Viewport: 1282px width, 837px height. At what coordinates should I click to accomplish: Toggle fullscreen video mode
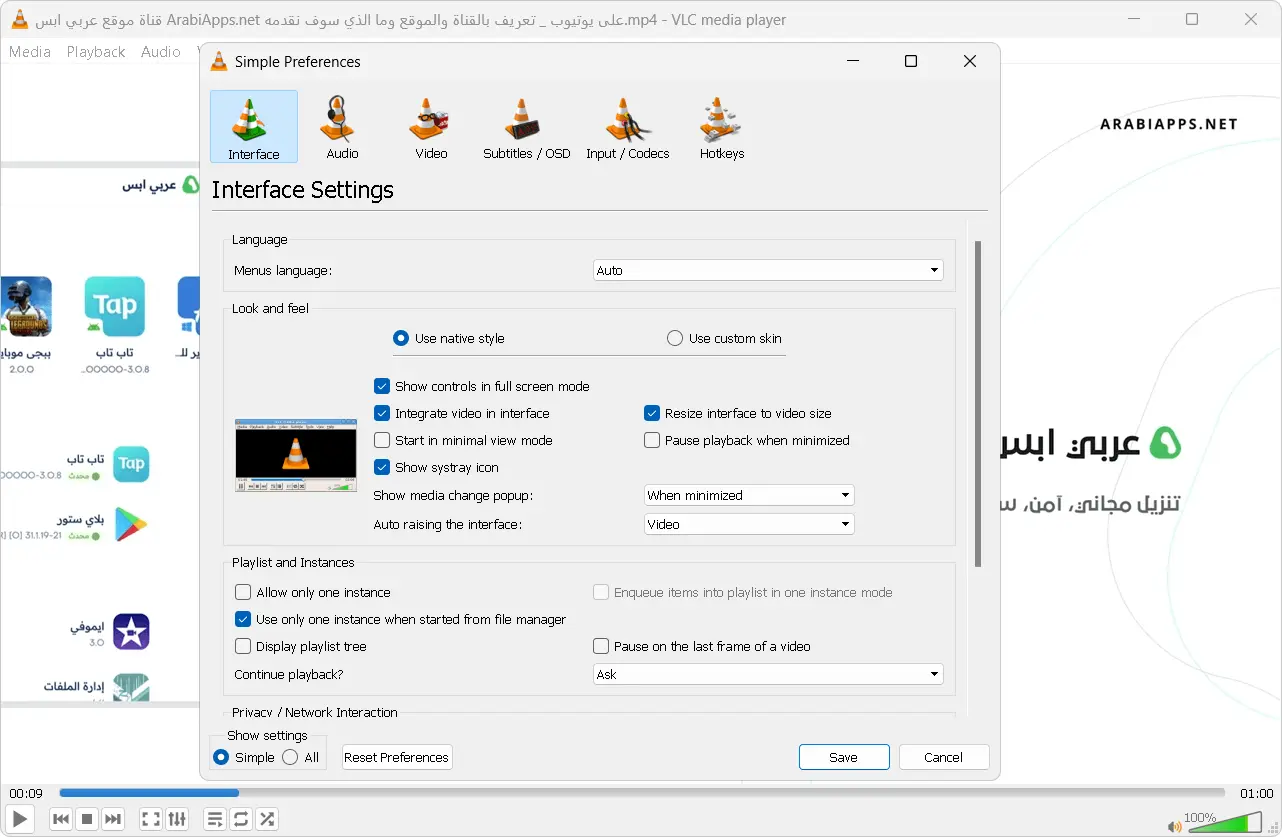pyautogui.click(x=149, y=818)
